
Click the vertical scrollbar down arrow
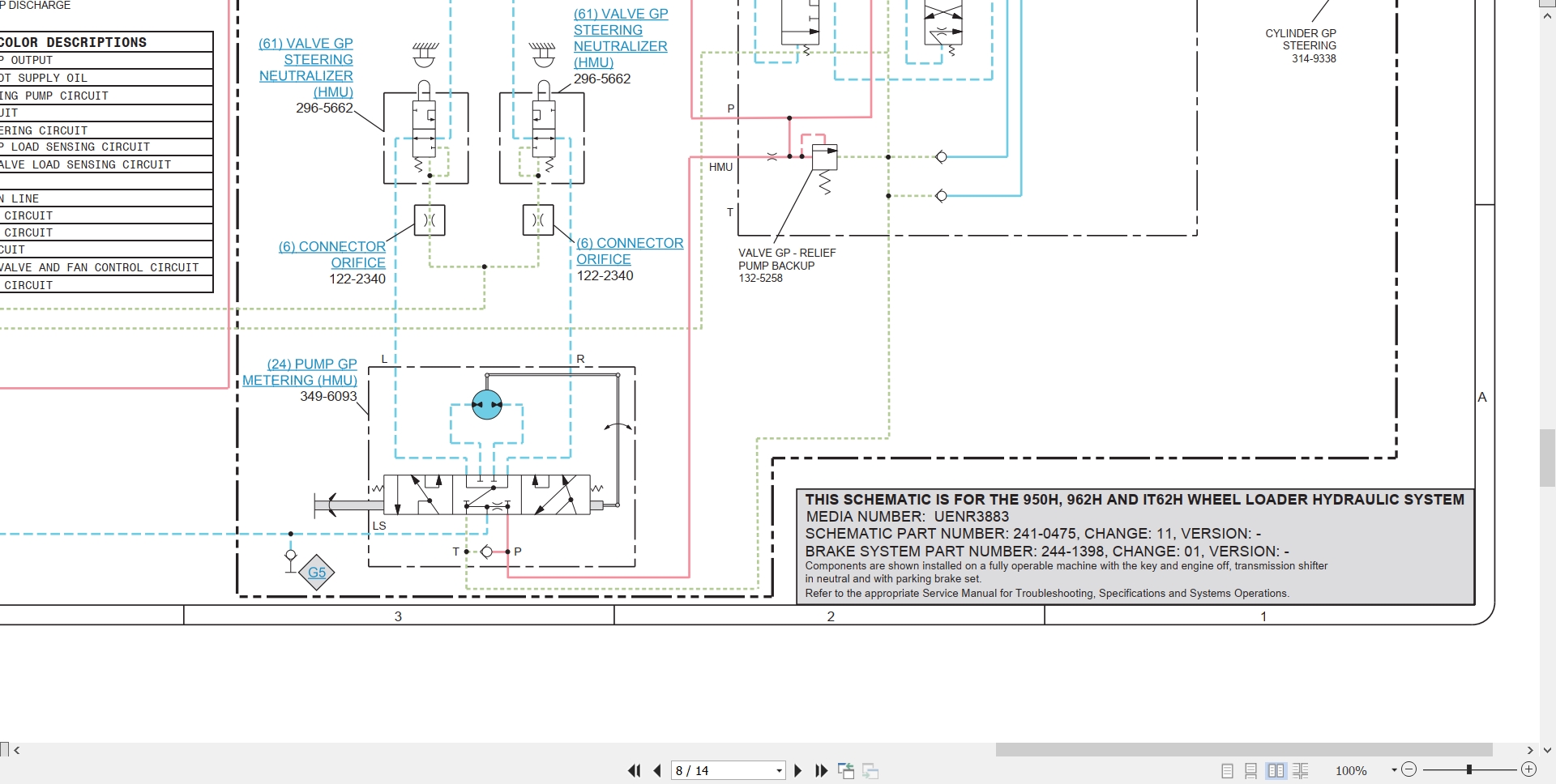point(1548,750)
